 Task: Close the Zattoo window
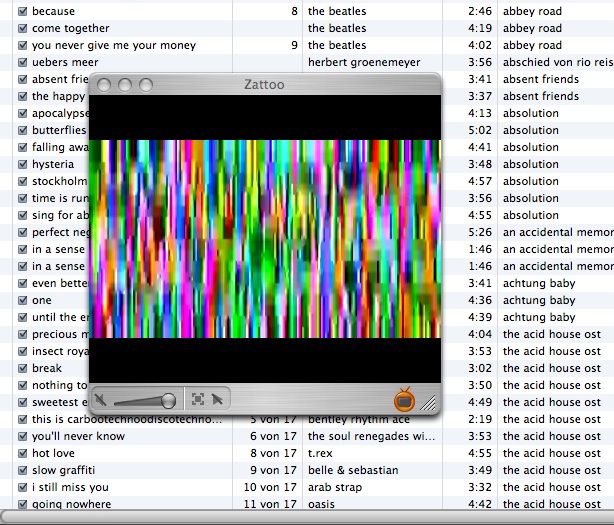pos(105,85)
